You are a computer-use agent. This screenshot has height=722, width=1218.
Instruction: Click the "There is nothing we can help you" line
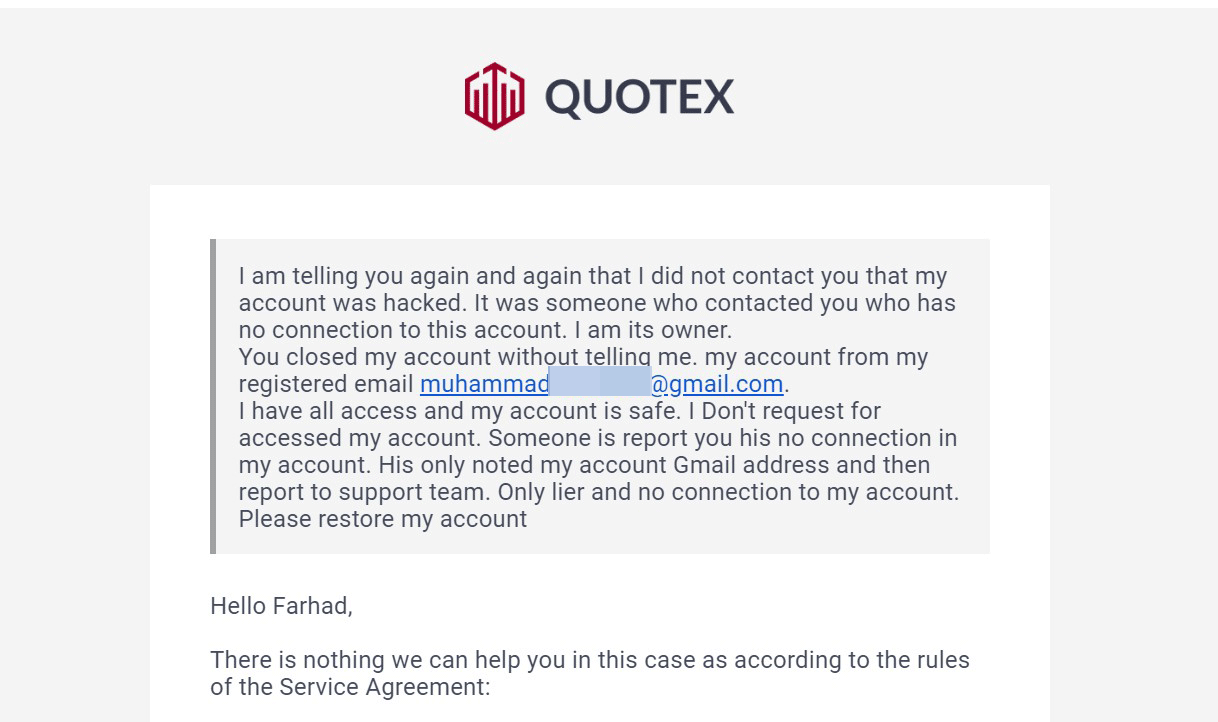click(x=590, y=660)
